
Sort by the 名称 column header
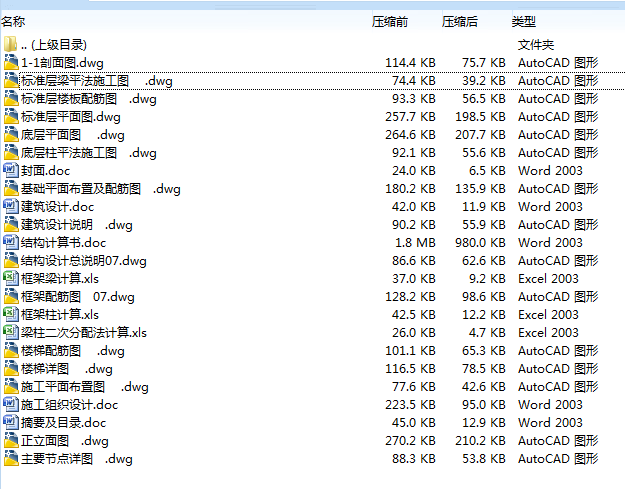pos(13,21)
